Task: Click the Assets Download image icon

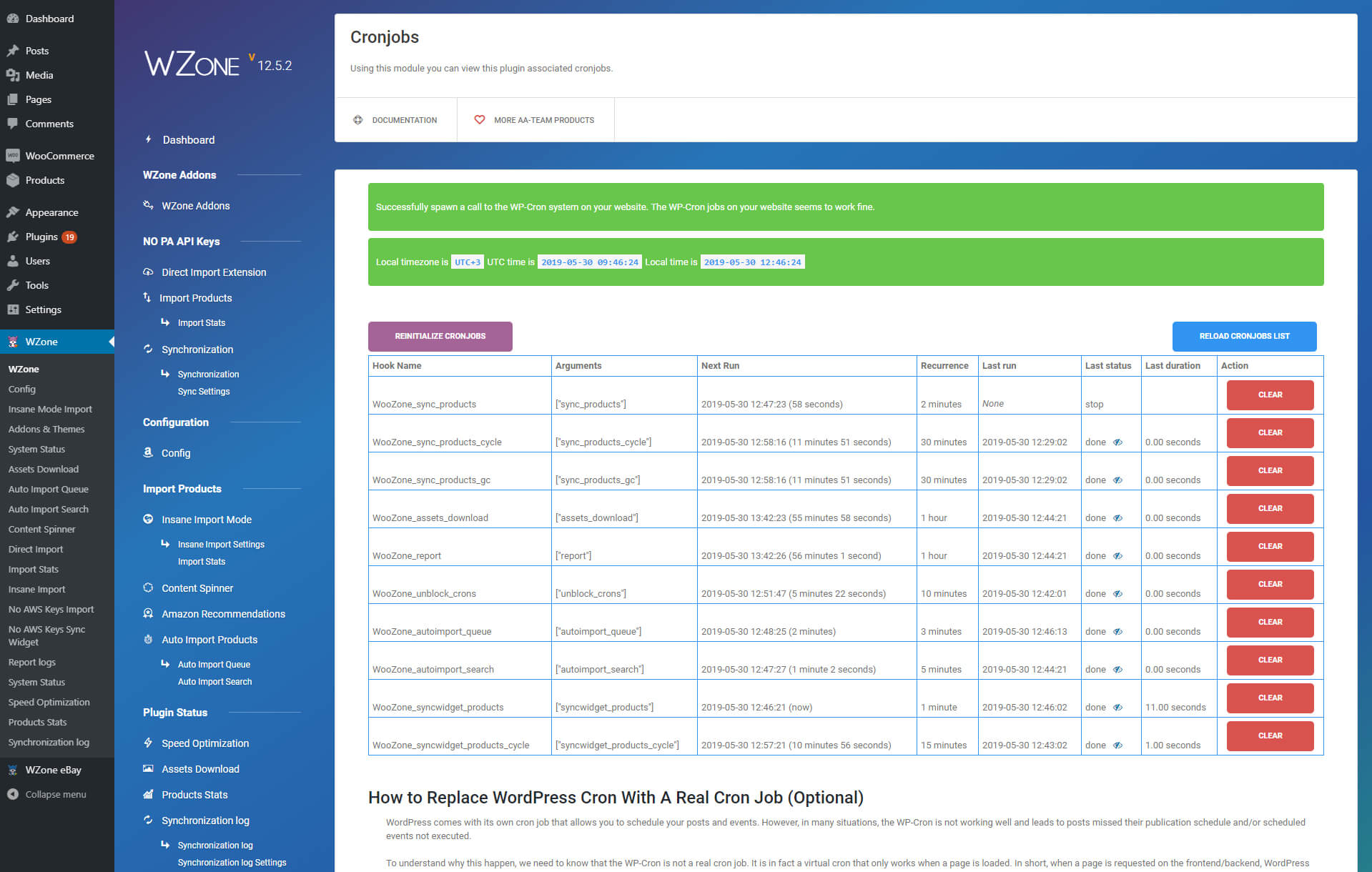Action: (x=148, y=768)
